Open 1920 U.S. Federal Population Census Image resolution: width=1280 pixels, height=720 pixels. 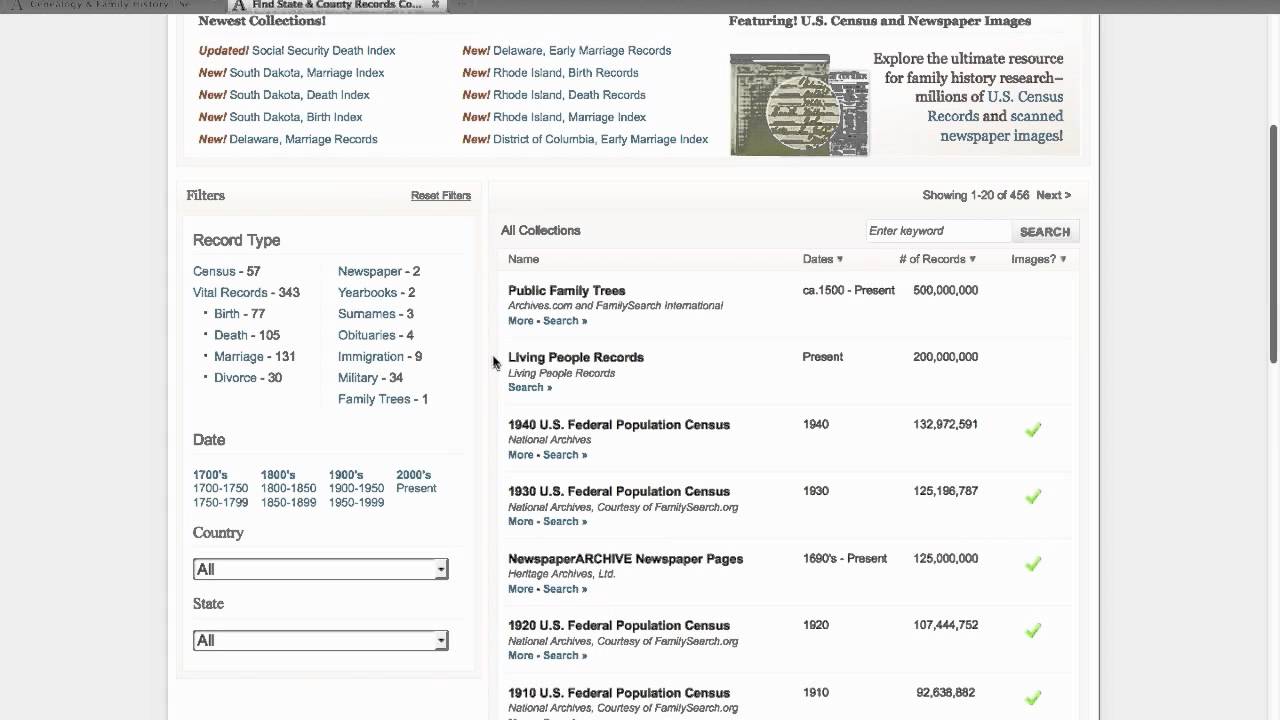point(619,626)
